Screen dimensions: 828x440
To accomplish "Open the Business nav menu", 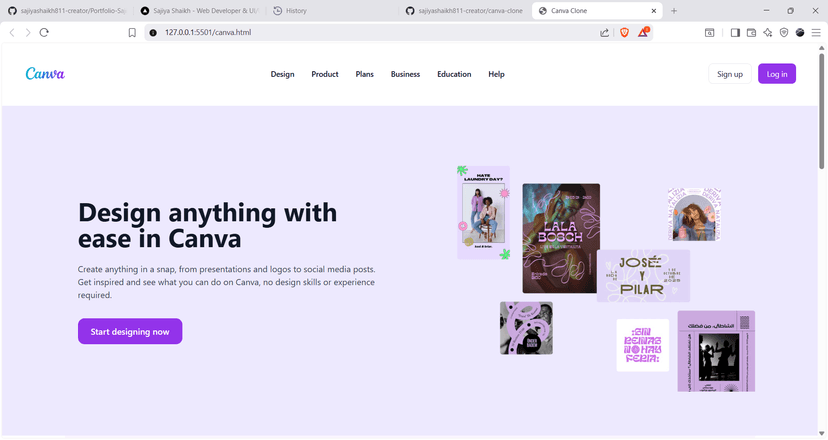I will 405,74.
